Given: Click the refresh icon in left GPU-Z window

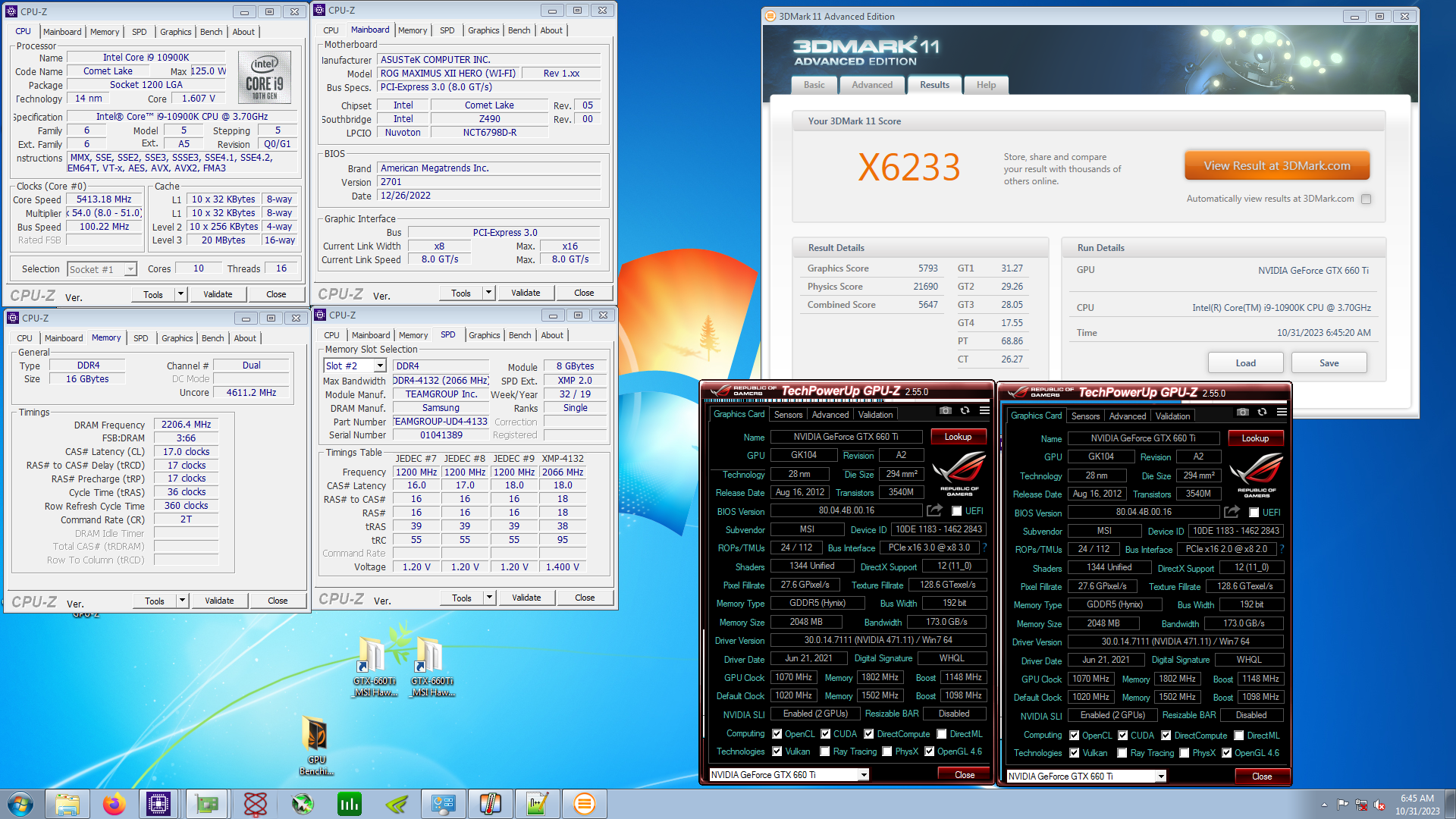Looking at the screenshot, I should 965,410.
